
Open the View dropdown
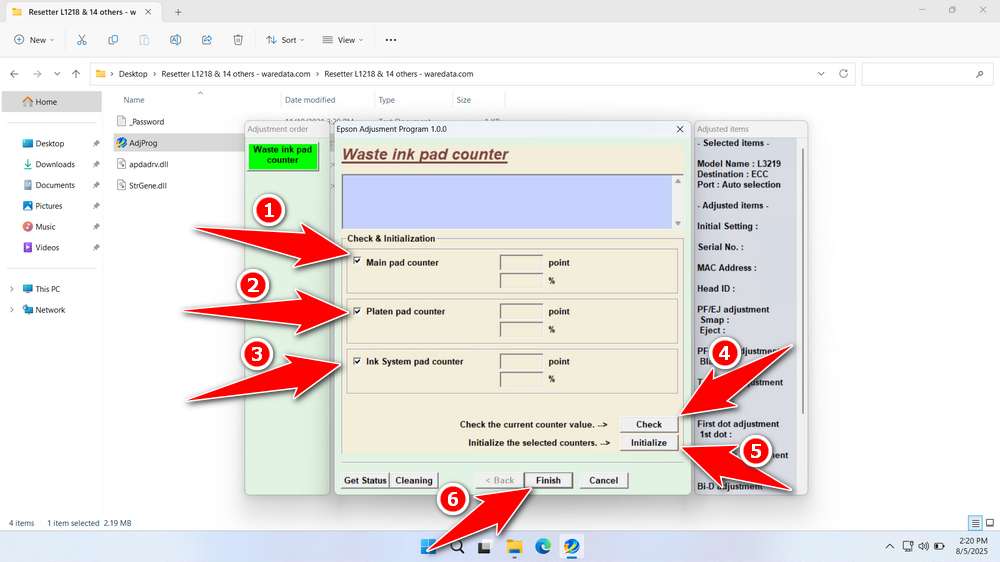[342, 40]
